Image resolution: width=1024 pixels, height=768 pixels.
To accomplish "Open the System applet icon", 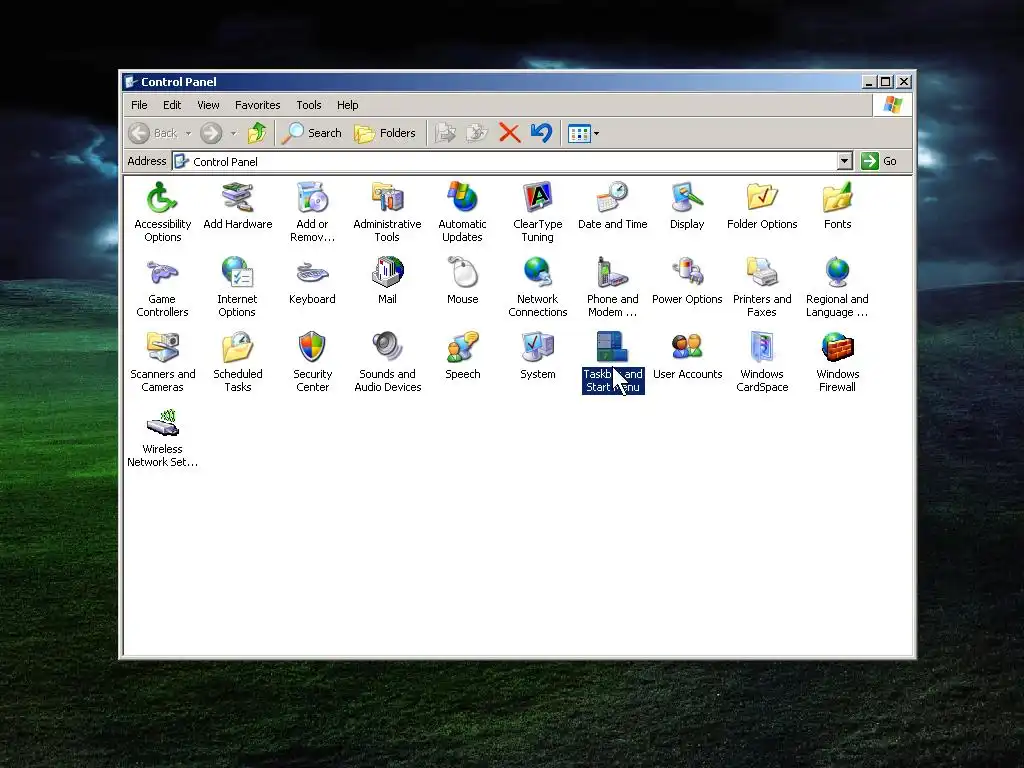I will 537,347.
